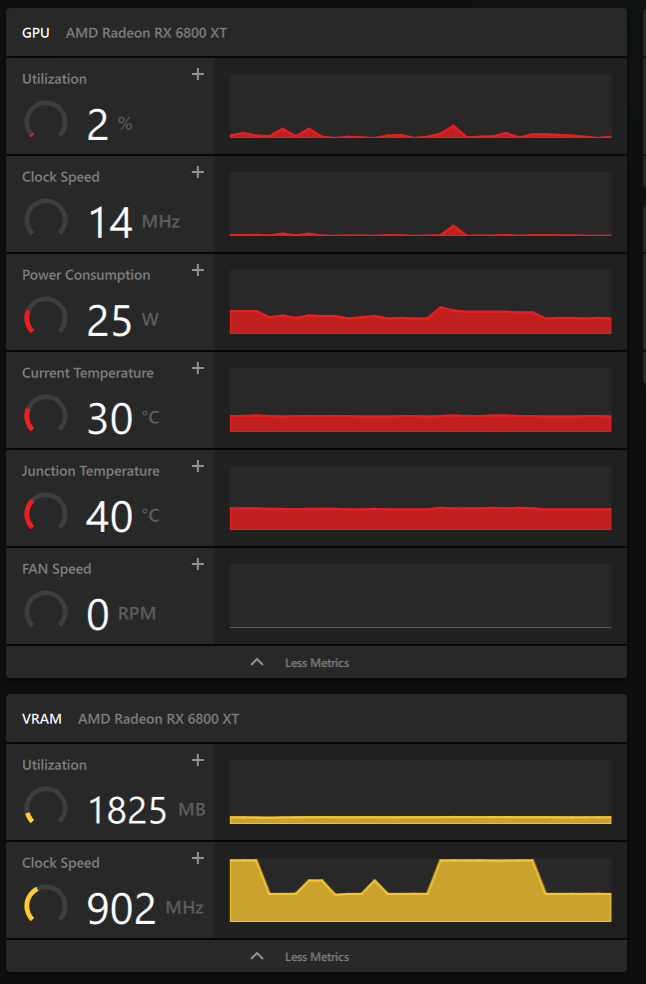The width and height of the screenshot is (646, 984).
Task: Click the 2 % utilization value
Action: [109, 124]
